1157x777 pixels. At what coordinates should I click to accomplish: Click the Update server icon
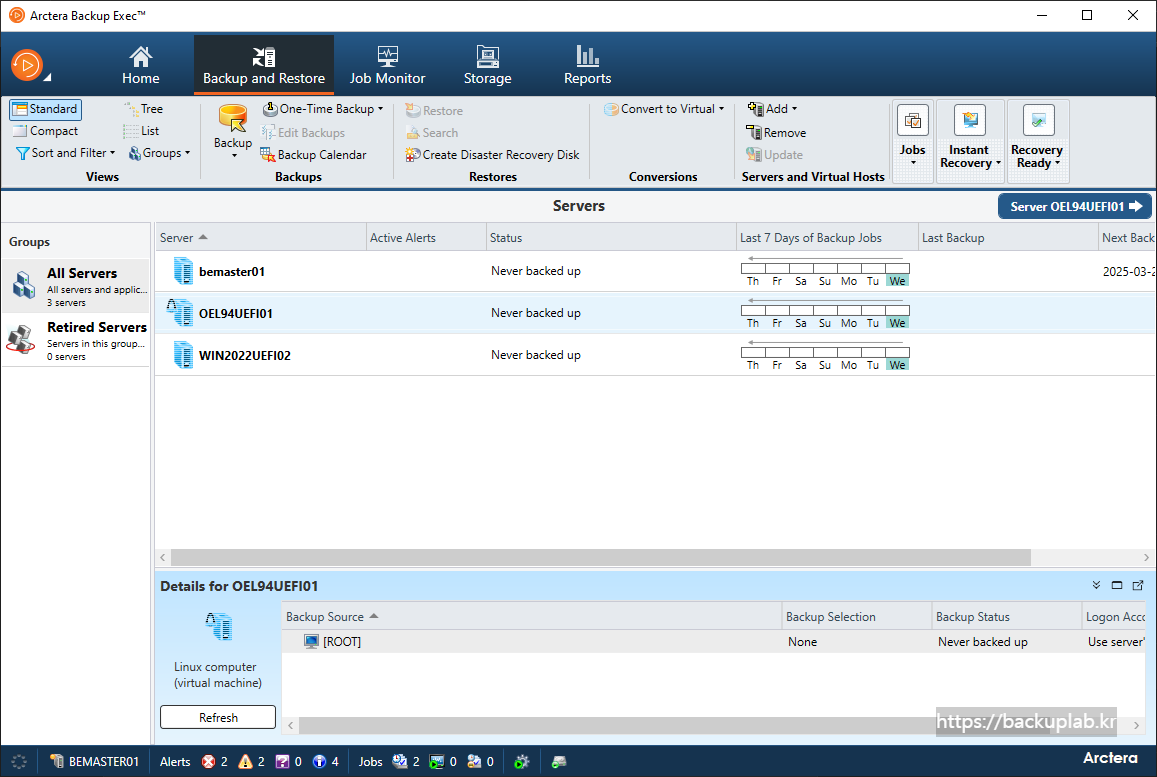753,155
